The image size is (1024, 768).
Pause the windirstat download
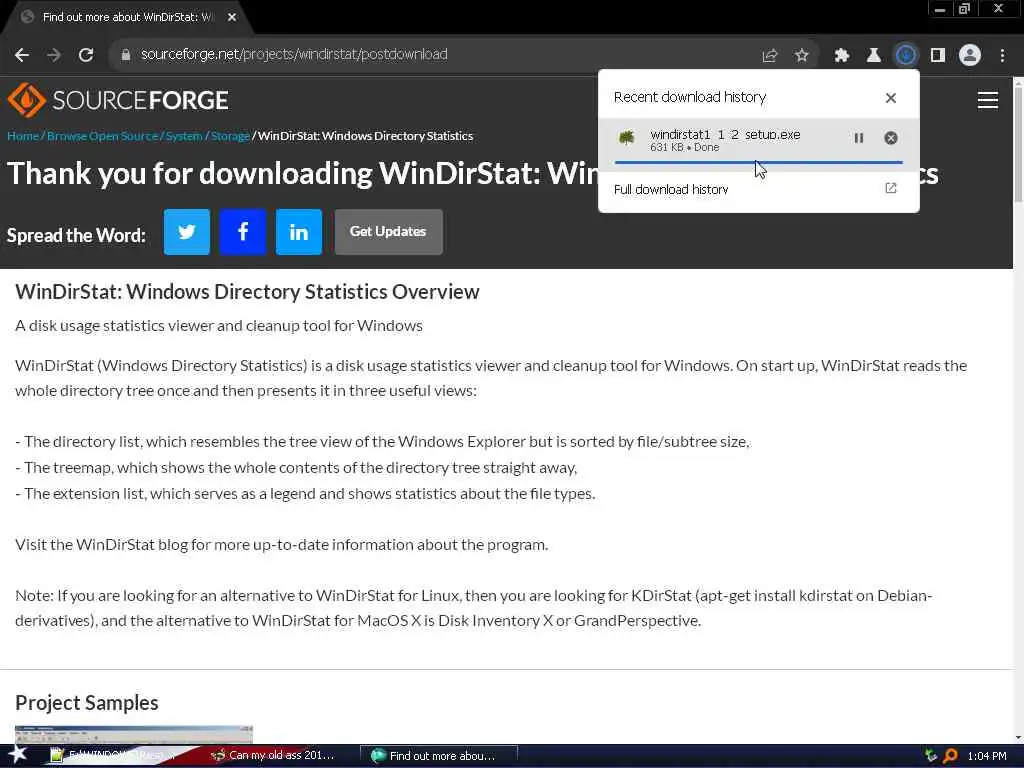pyautogui.click(x=859, y=138)
